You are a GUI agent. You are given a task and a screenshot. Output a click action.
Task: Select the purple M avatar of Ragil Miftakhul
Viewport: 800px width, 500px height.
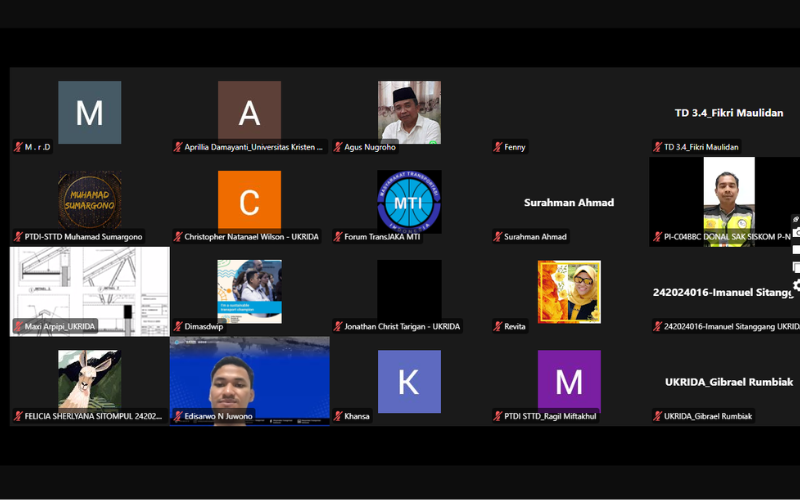[x=569, y=381]
